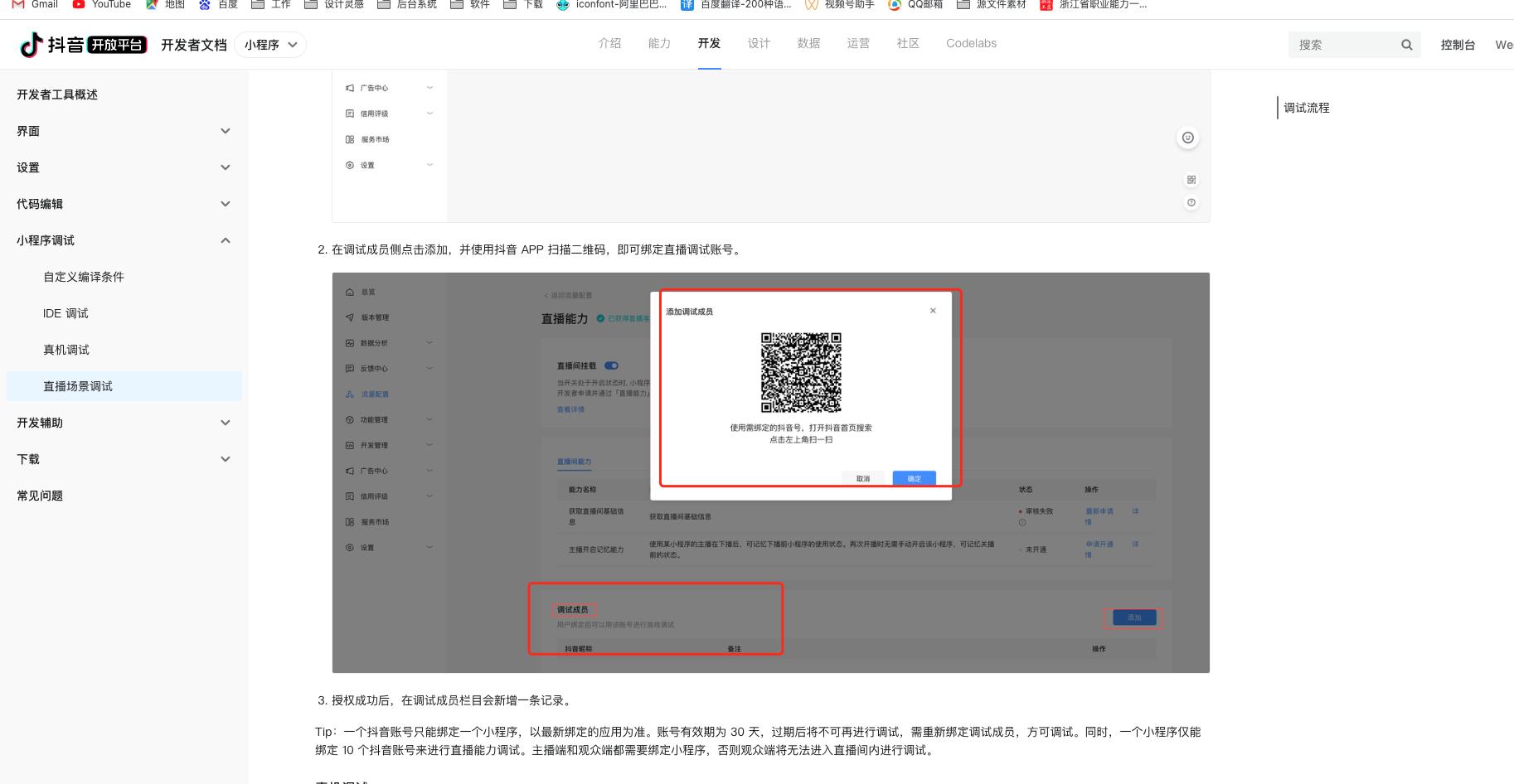Open the YouTube bookmark

click(102, 4)
